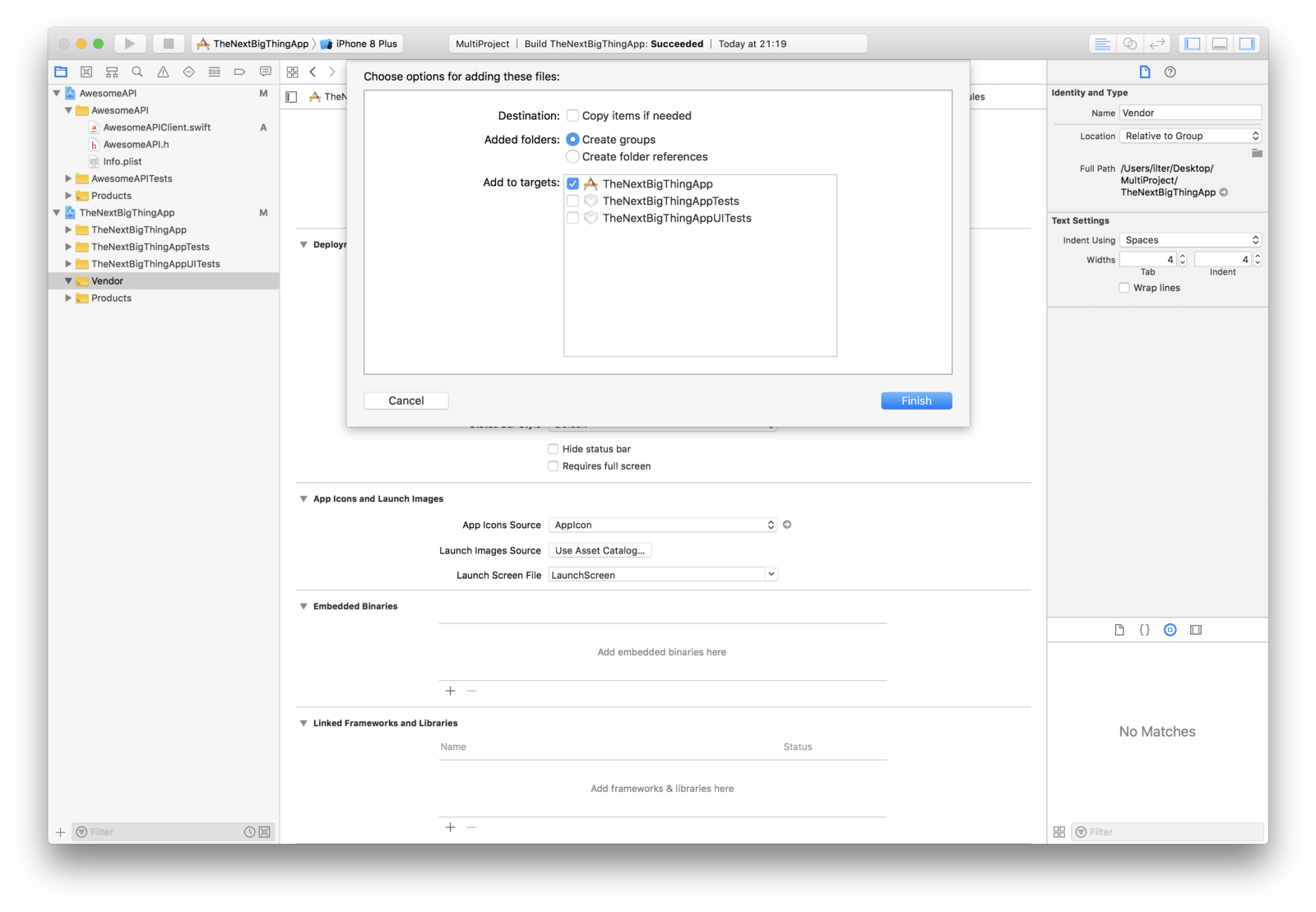
Task: Open the Issue navigator warning icon
Action: pos(163,72)
